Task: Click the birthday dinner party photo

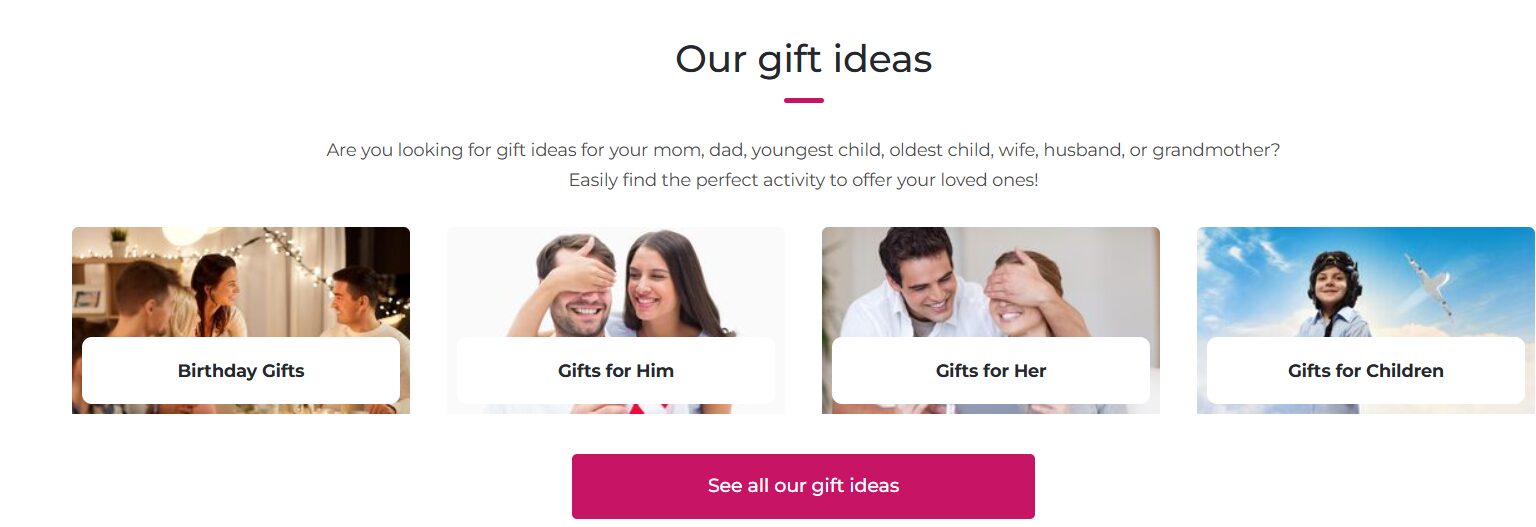Action: [240, 290]
